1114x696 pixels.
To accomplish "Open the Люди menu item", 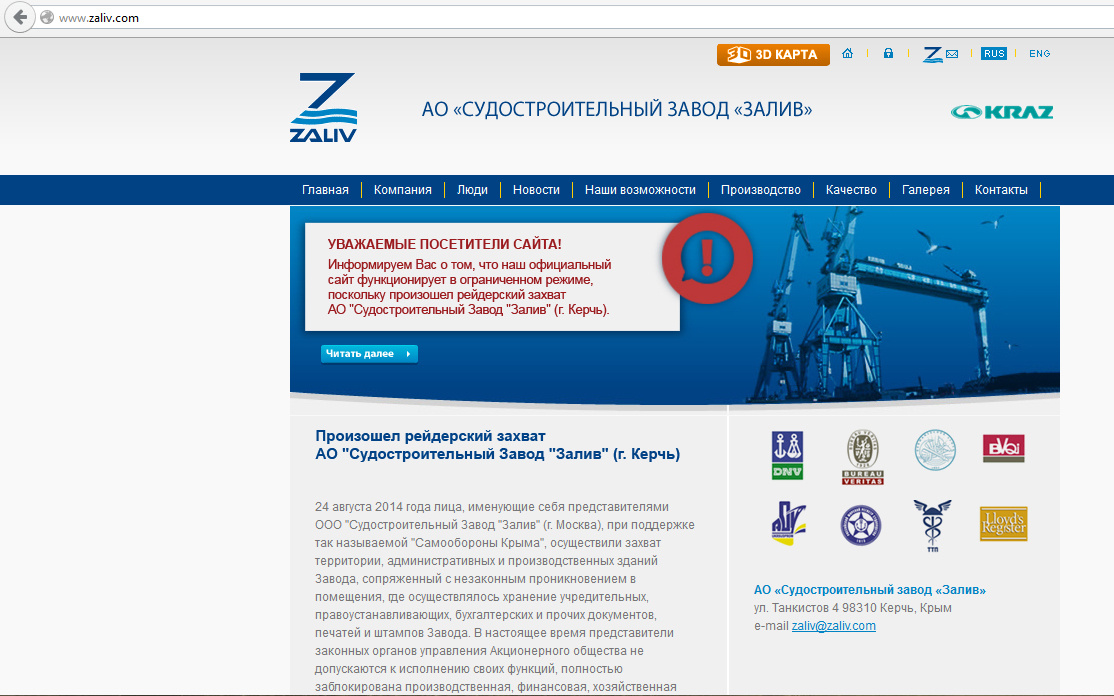I will [472, 190].
